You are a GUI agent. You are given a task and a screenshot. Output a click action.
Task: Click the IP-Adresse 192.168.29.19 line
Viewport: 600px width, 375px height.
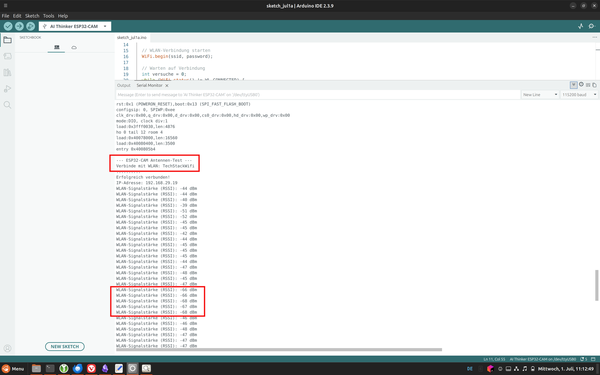coord(147,183)
